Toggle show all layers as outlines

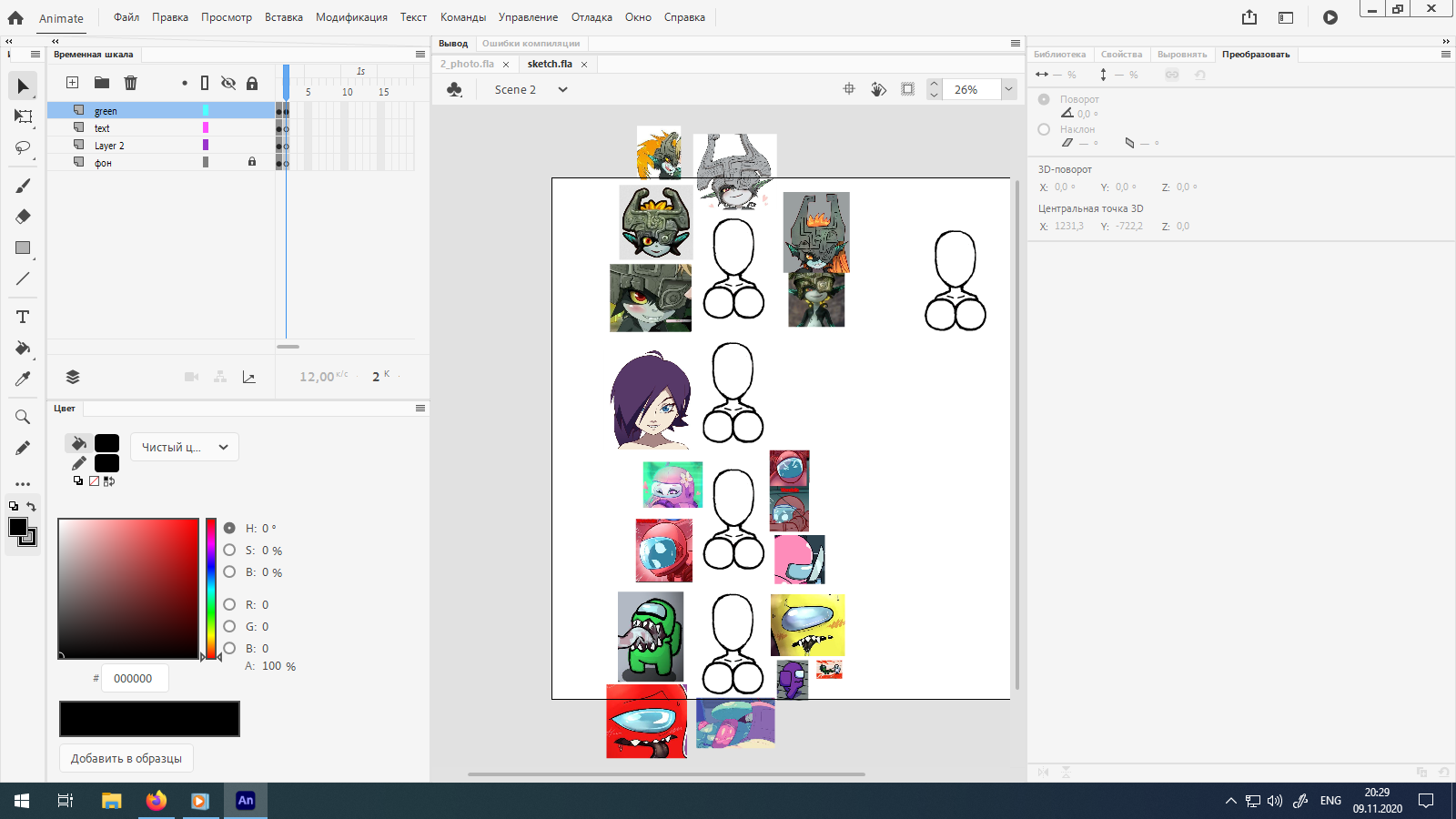click(x=205, y=83)
